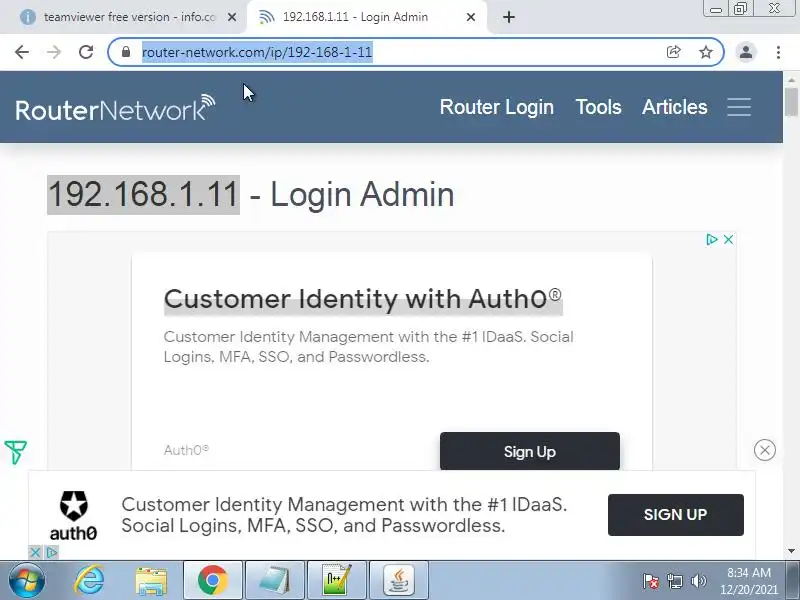The image size is (800, 600).
Task: Close bottom ad via small X icon
Action: [x=35, y=552]
